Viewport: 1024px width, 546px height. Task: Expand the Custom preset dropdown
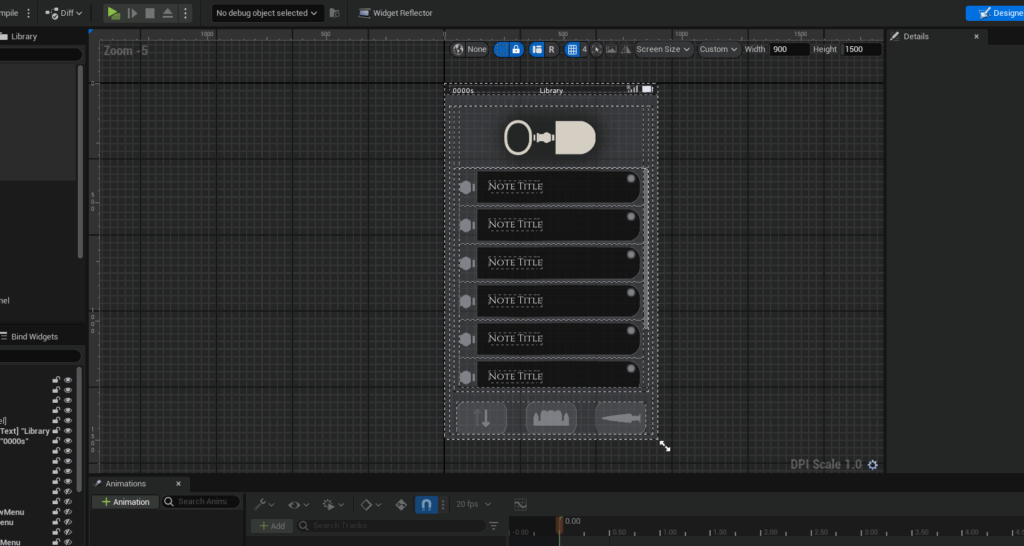(x=718, y=49)
